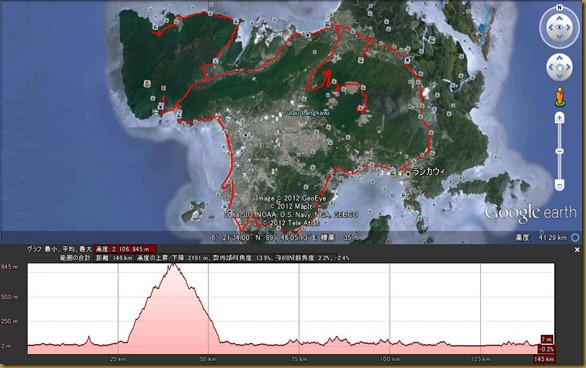Click the 100 km axis label

(x=390, y=359)
